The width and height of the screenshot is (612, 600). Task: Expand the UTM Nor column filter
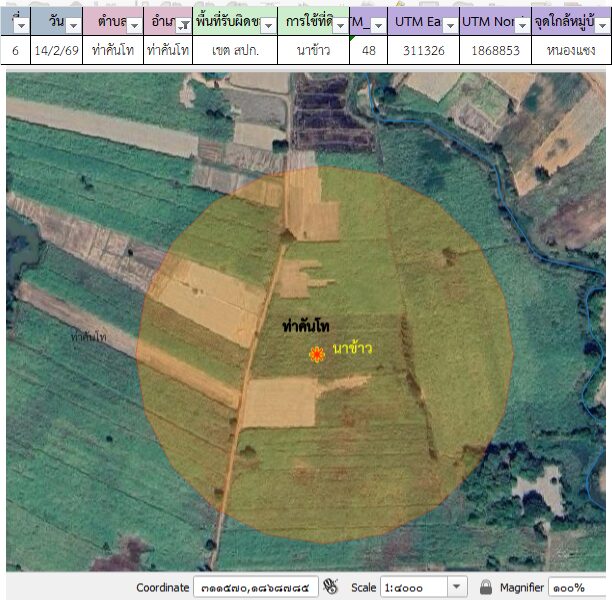[522, 26]
